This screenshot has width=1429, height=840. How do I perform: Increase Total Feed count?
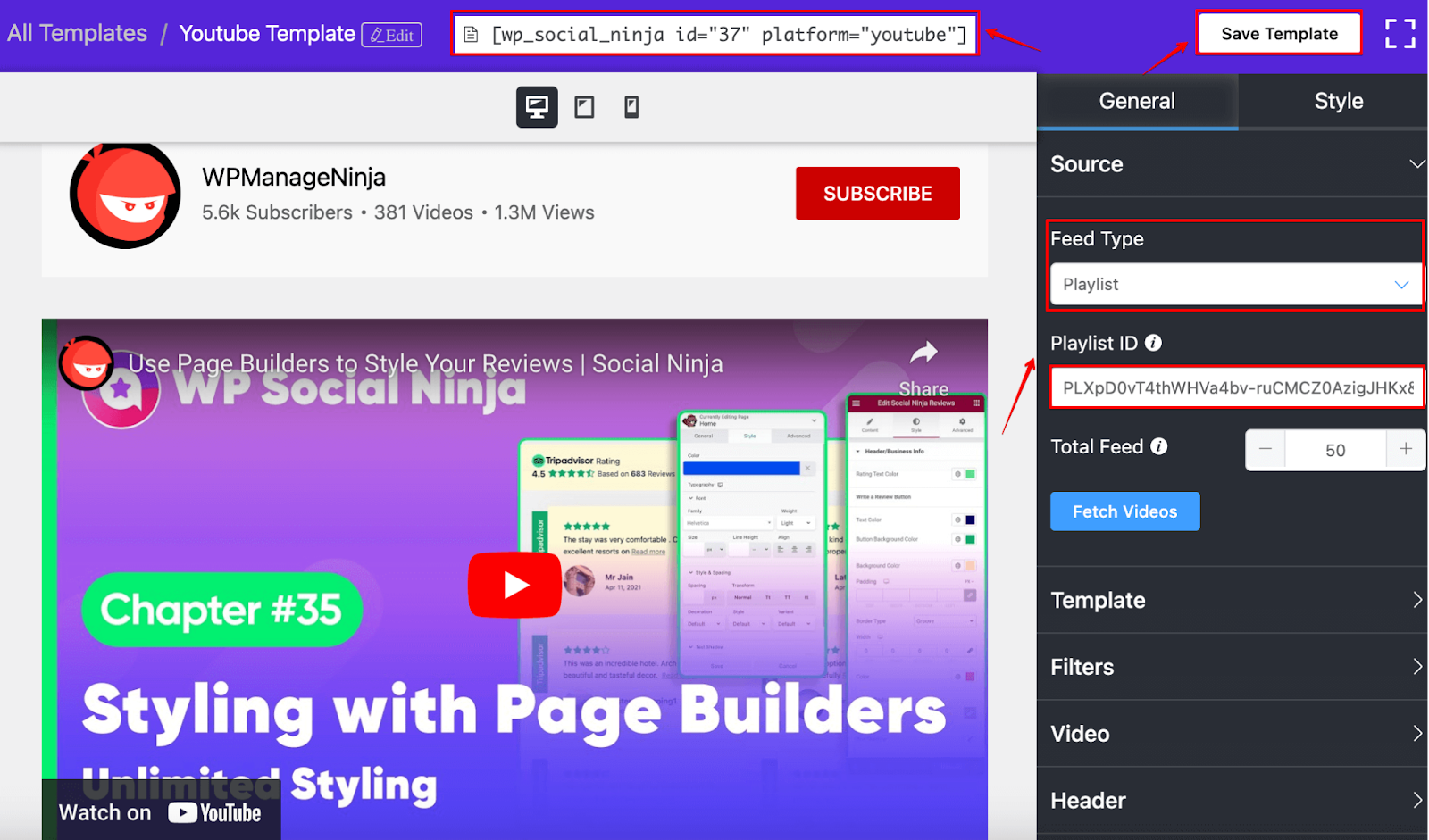1406,450
